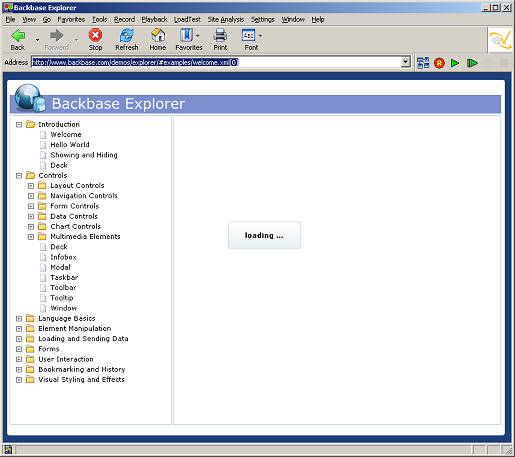
Task: Open the Site Analysis menu
Action: 226,20
